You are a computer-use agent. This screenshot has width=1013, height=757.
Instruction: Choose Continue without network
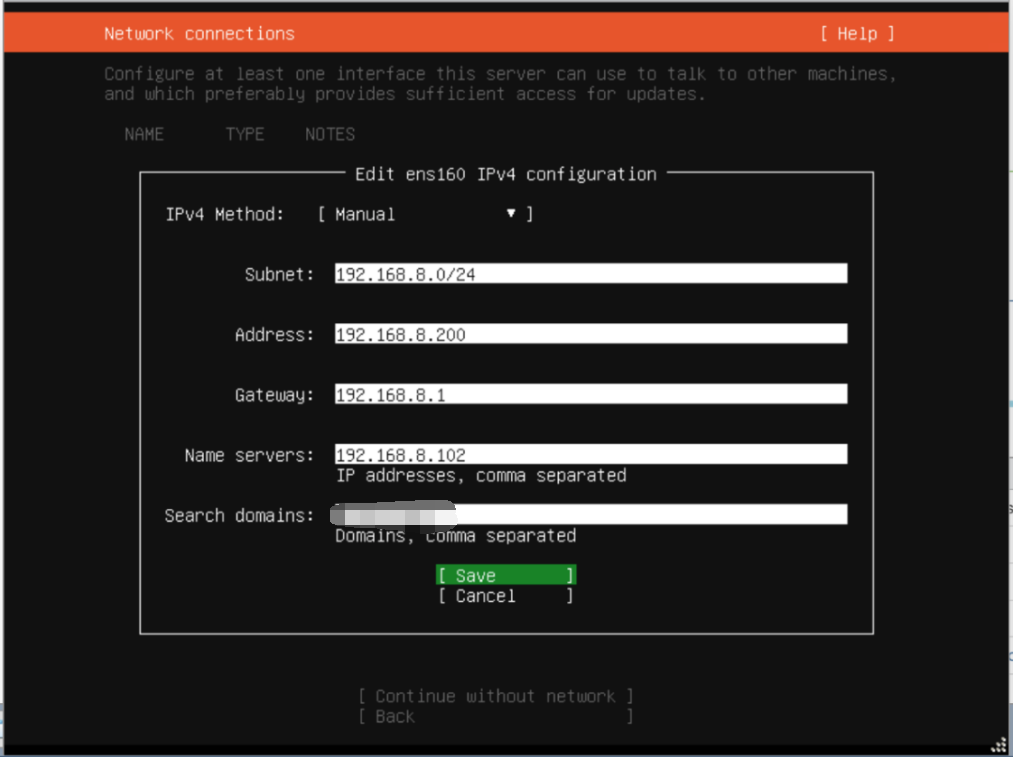495,696
